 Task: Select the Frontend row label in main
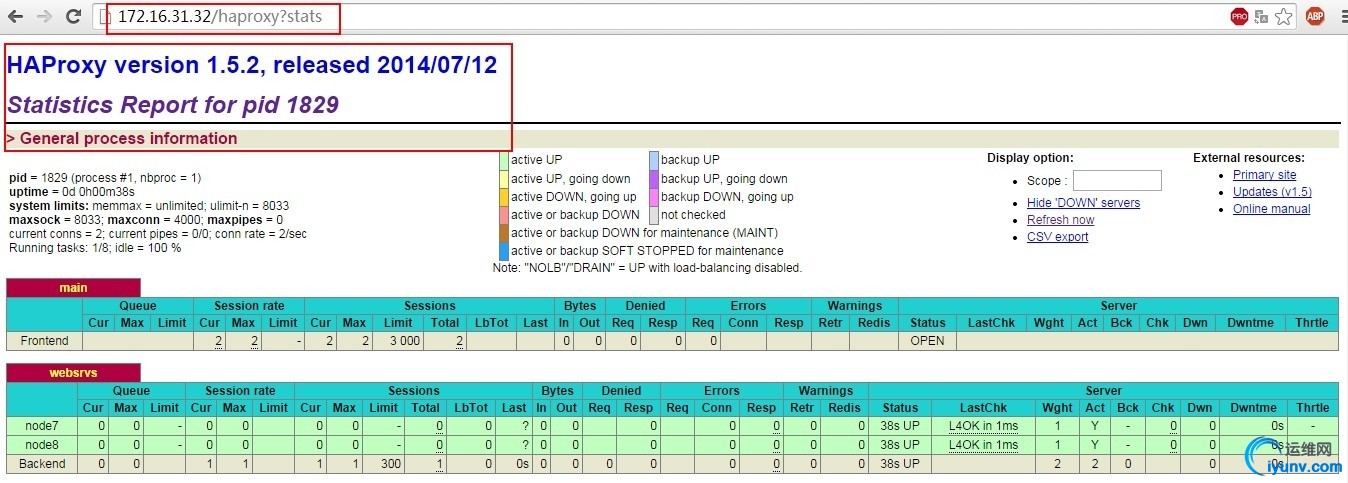(44, 341)
